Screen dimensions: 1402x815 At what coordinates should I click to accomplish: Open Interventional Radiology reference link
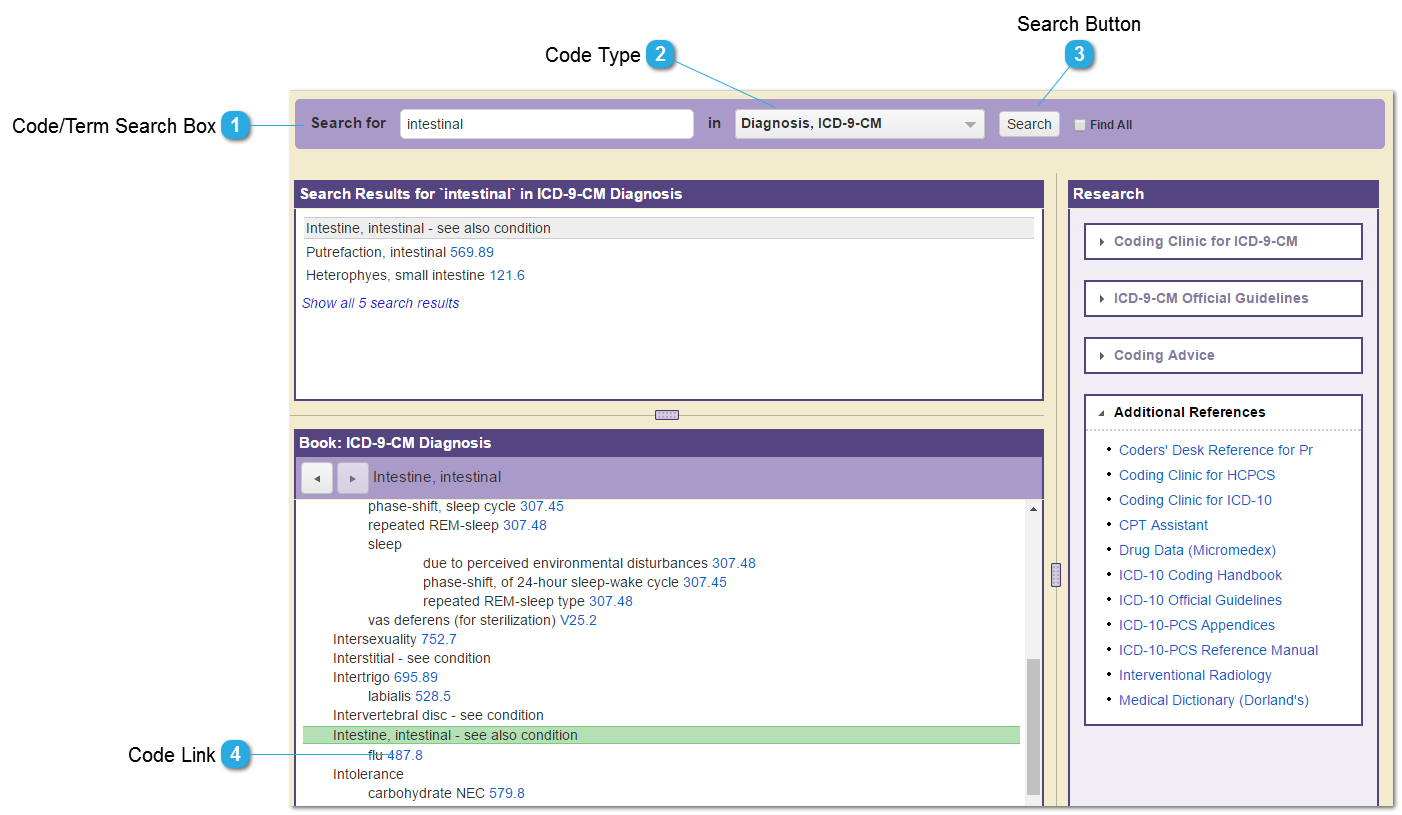click(1195, 675)
